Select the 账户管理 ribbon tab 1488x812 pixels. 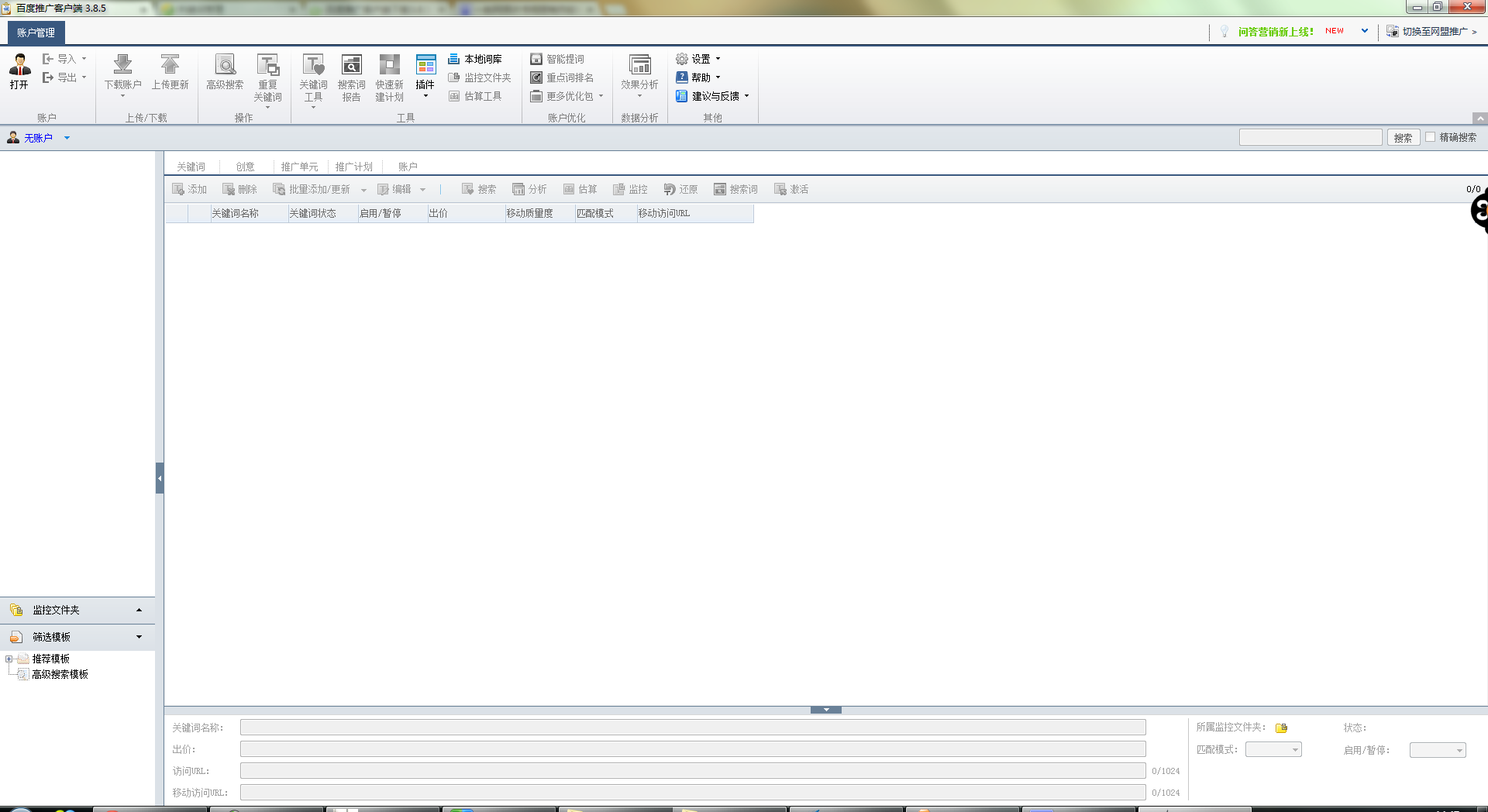pos(36,33)
